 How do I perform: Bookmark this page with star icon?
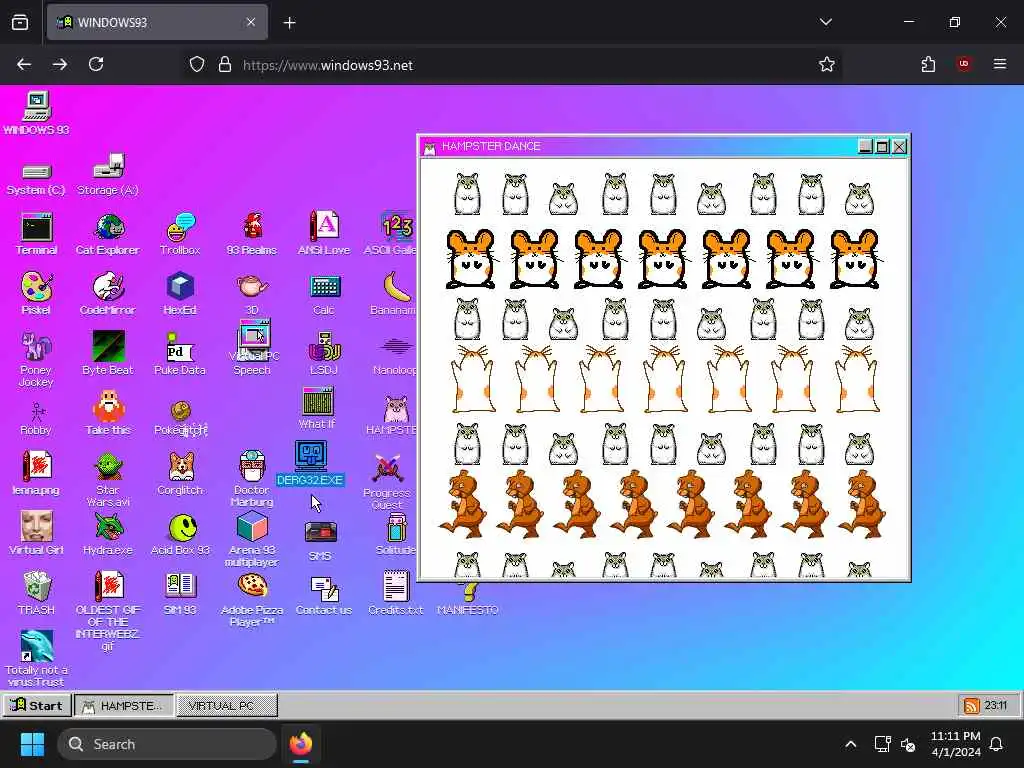827,64
